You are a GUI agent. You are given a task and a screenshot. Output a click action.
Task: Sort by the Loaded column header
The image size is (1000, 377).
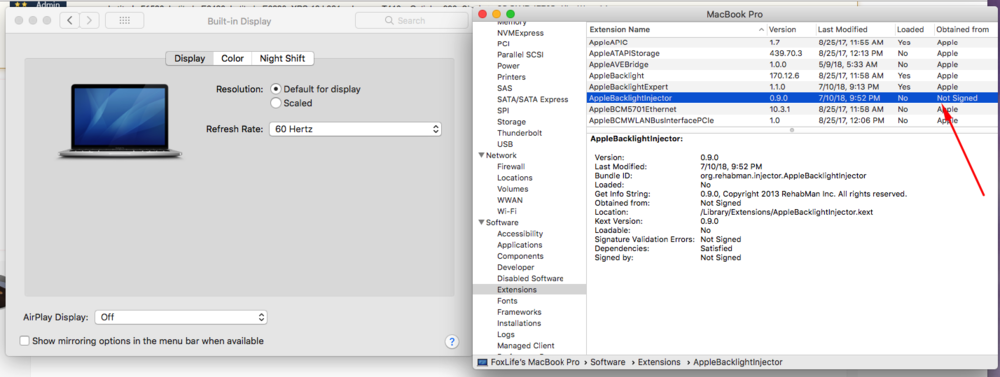click(x=914, y=29)
